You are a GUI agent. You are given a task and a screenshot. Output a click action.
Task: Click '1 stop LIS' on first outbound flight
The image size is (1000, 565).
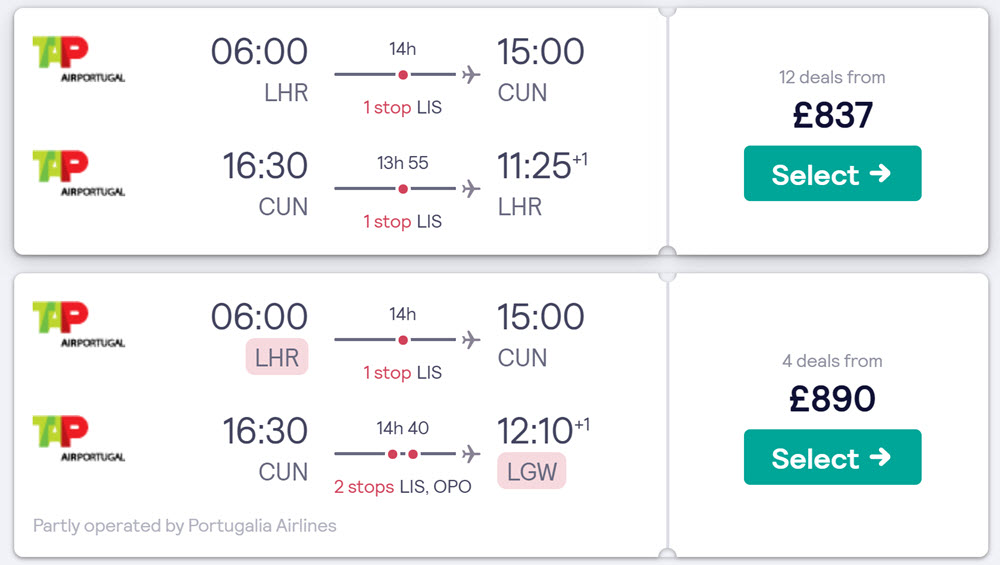[x=402, y=107]
